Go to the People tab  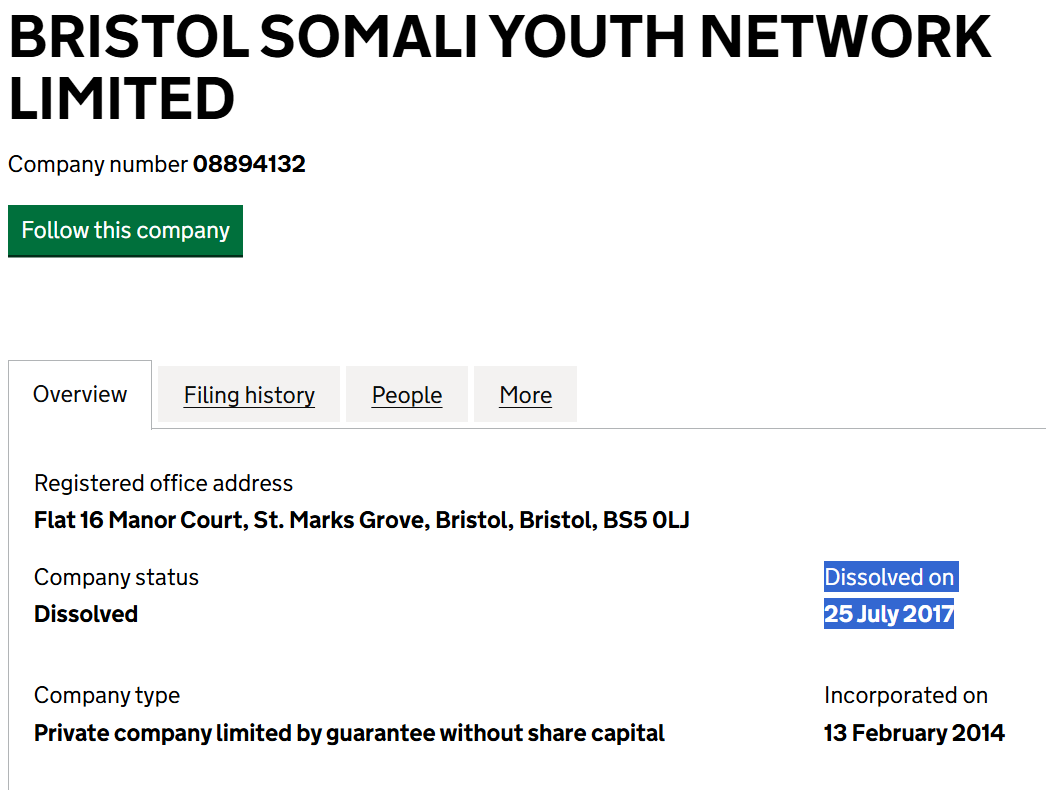point(407,395)
